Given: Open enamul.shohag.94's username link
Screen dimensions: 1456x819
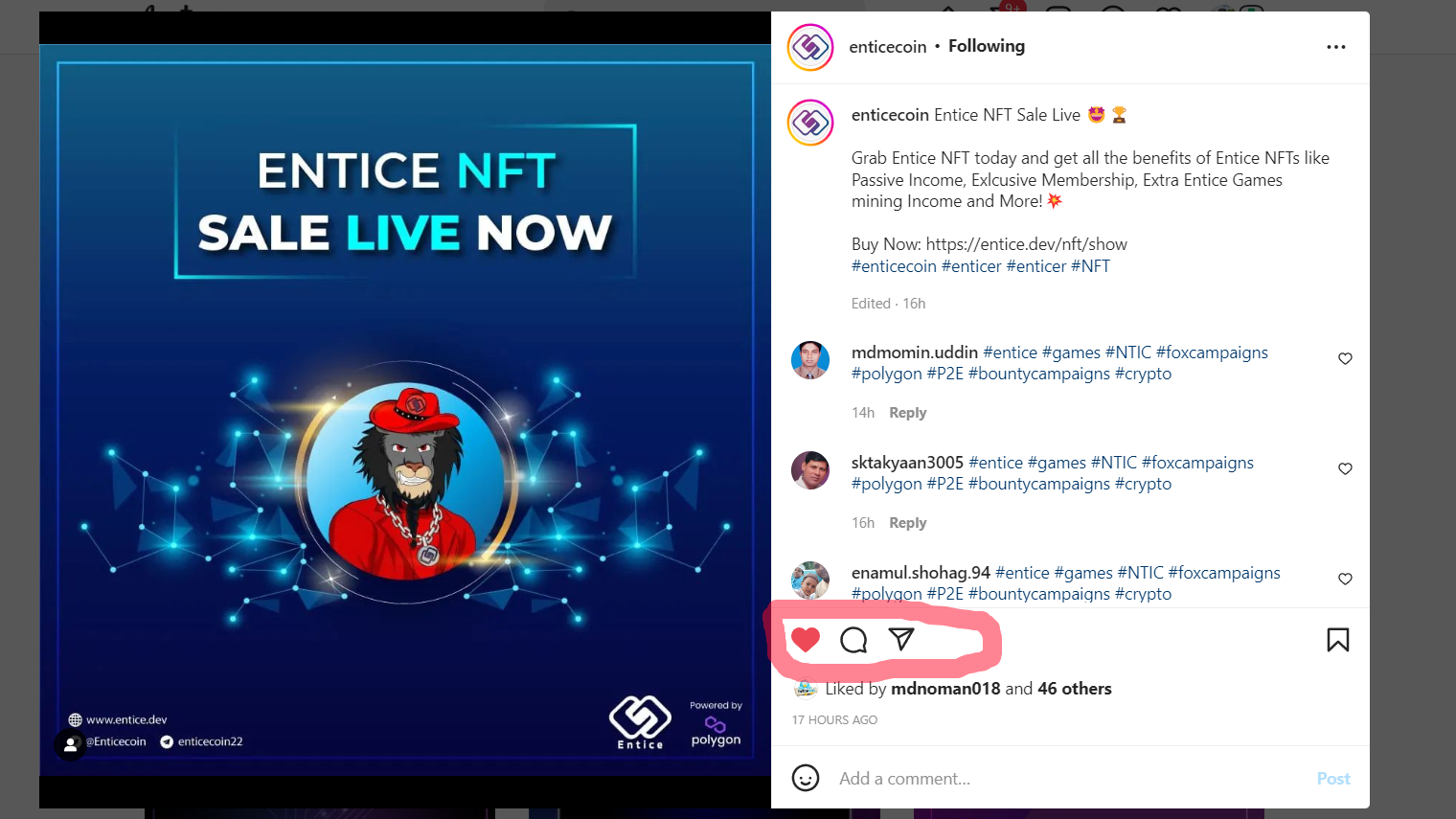Looking at the screenshot, I should 921,573.
